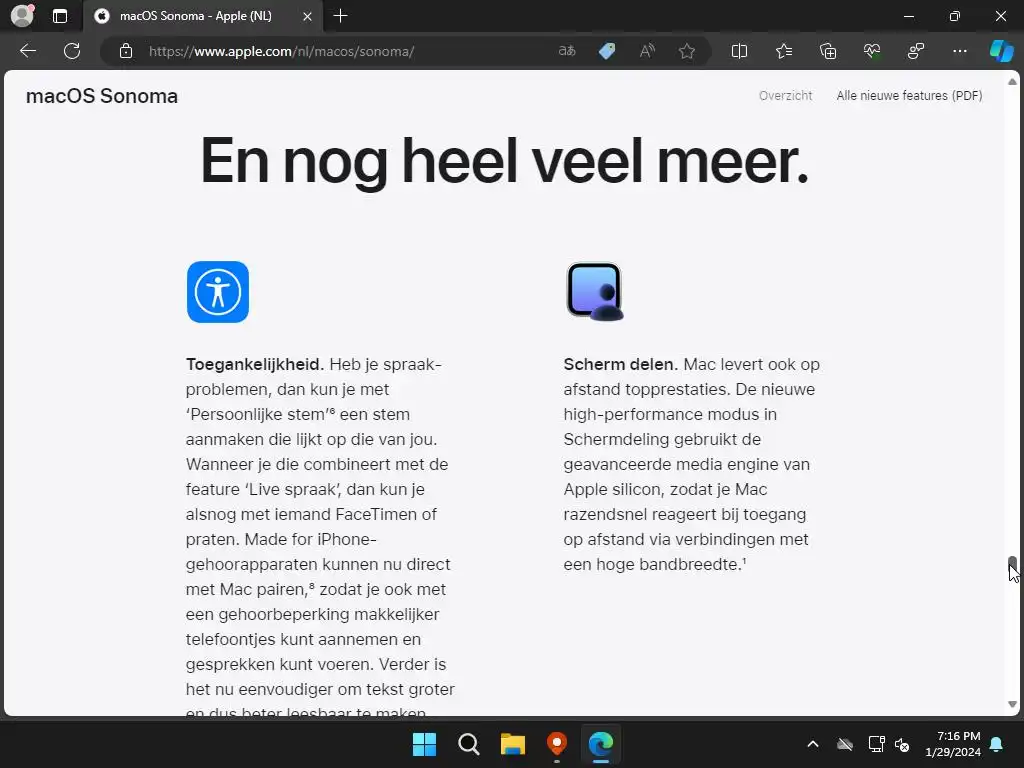Minimize the Edge browser window
This screenshot has width=1024, height=768.
pos(908,16)
